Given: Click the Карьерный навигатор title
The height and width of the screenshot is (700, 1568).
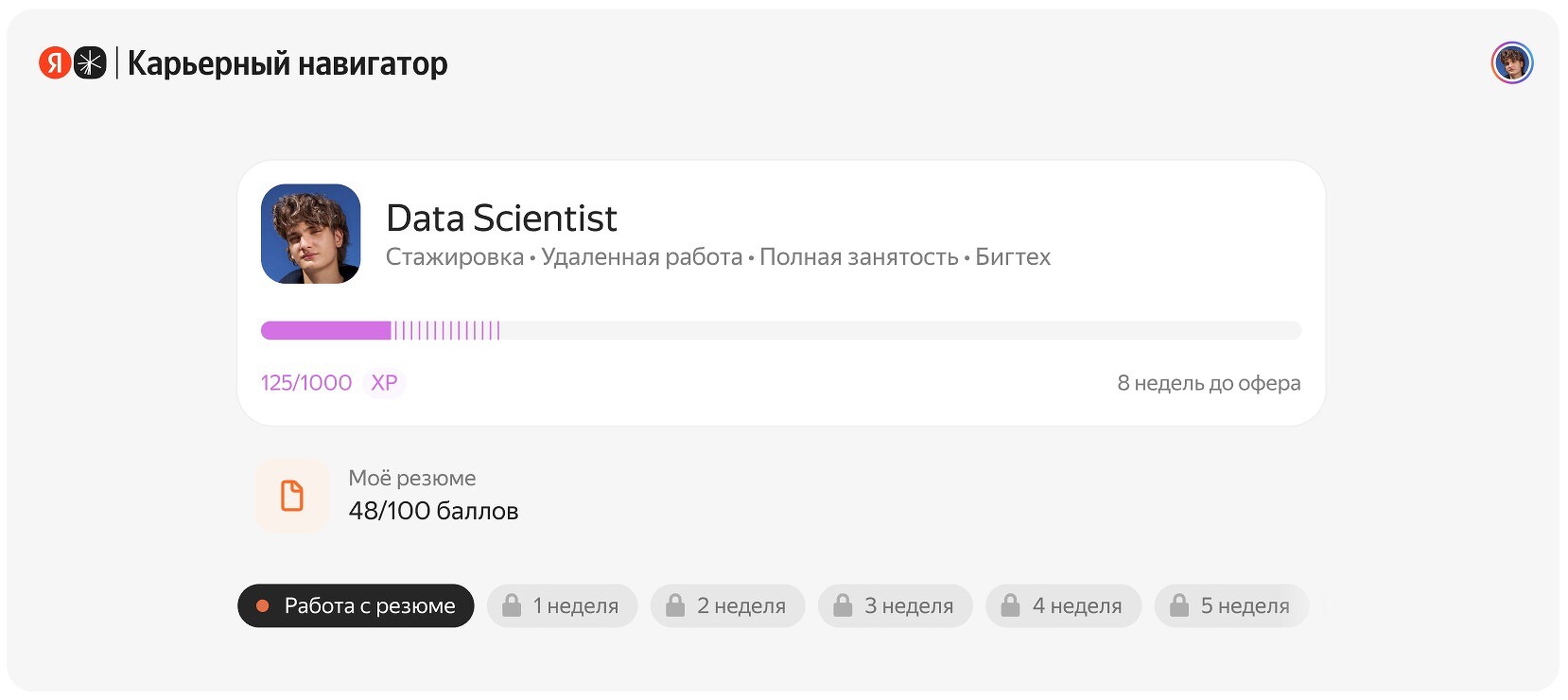Looking at the screenshot, I should (287, 63).
